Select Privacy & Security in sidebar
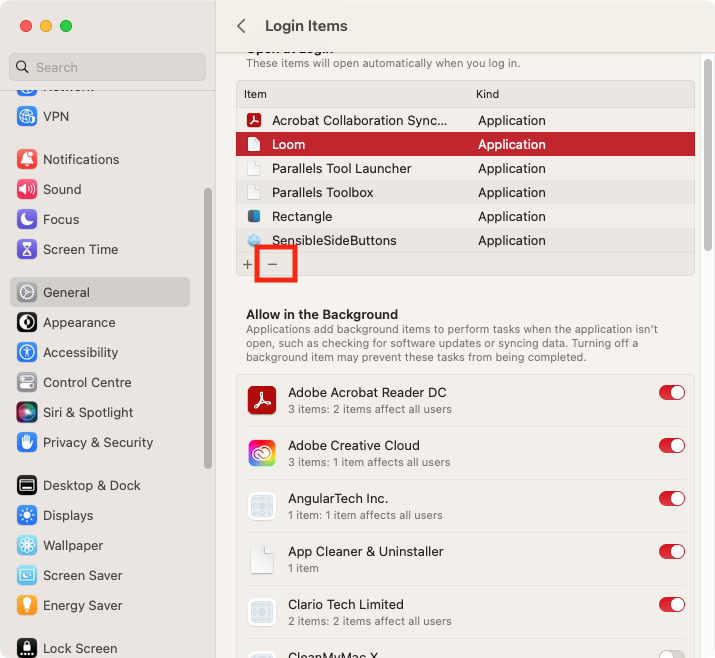This screenshot has width=715, height=658. pyautogui.click(x=100, y=442)
